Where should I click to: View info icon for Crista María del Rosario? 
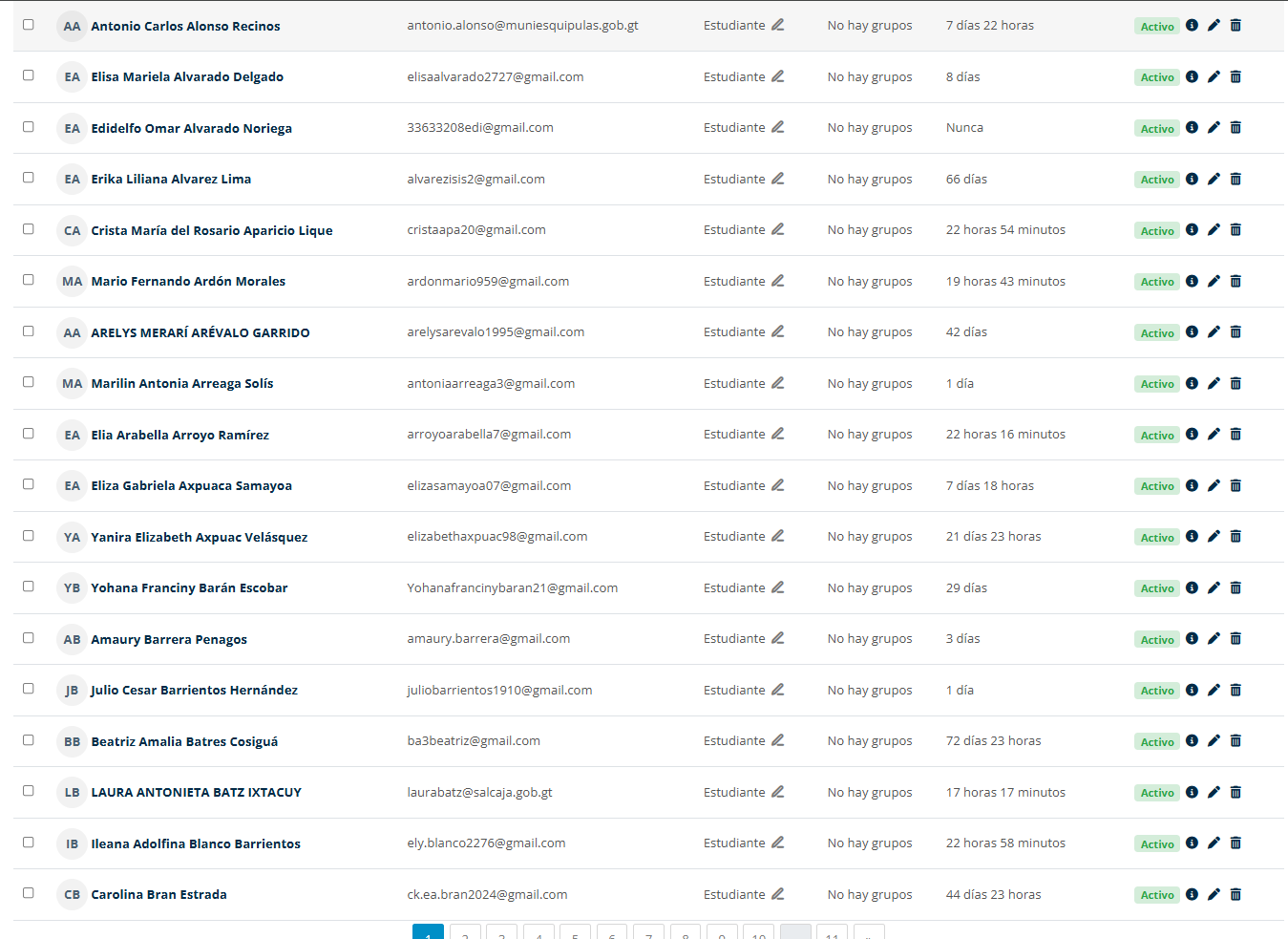pos(1192,229)
